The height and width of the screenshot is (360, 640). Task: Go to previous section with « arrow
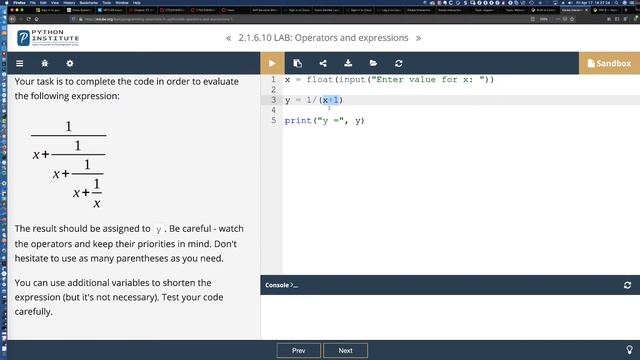pyautogui.click(x=229, y=38)
